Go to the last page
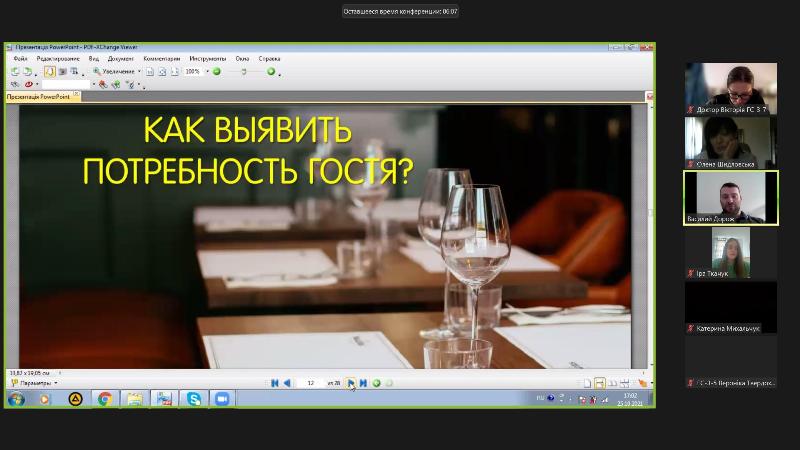Viewport: 800px width, 450px height. point(363,383)
